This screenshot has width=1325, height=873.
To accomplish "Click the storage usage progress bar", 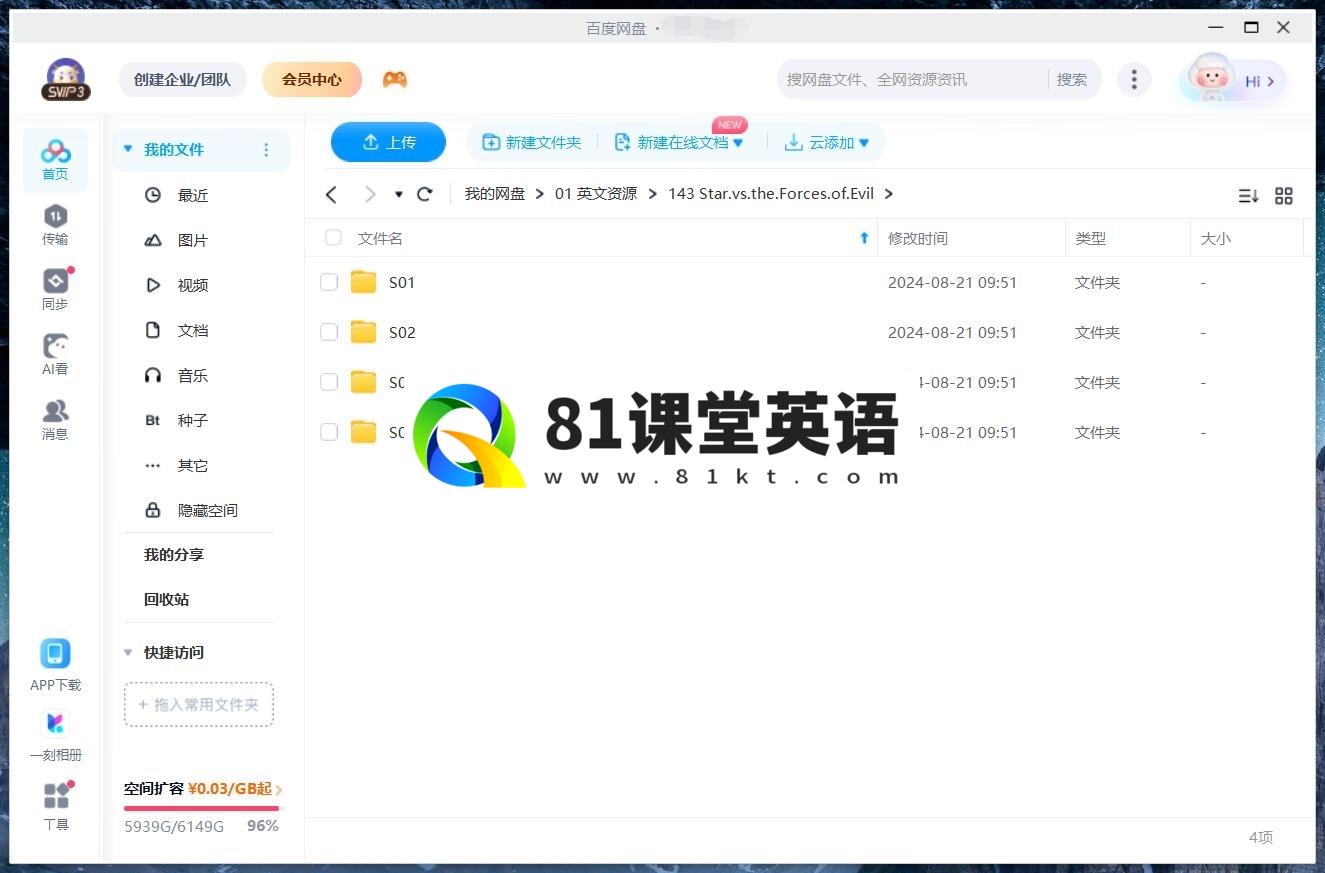I will (204, 808).
